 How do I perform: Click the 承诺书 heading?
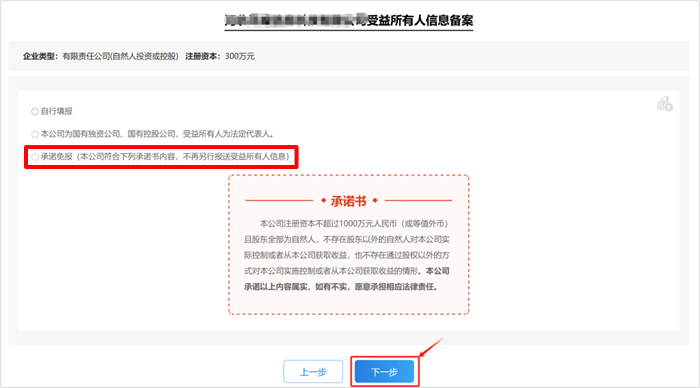point(349,201)
